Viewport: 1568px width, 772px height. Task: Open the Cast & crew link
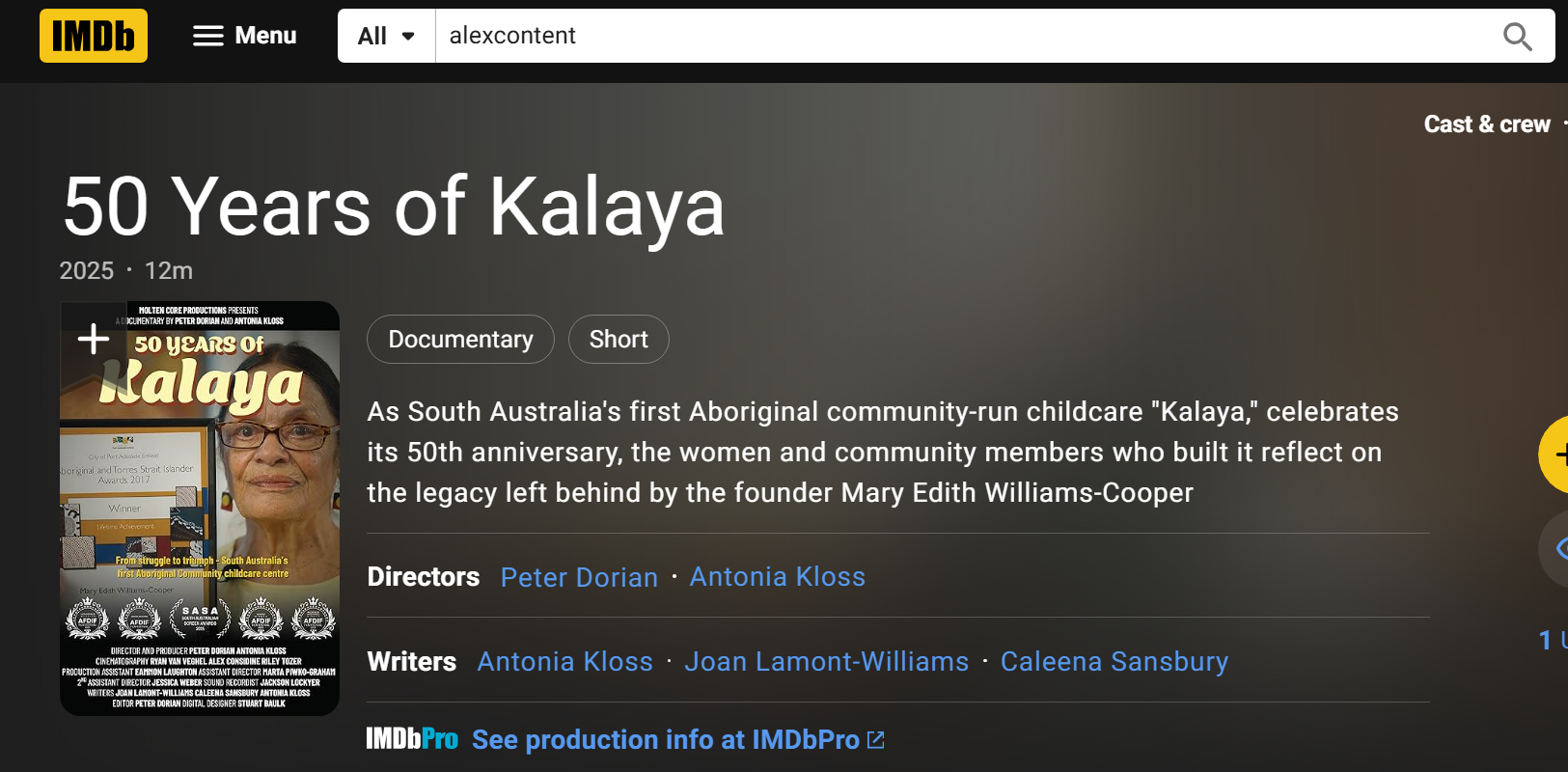[1487, 124]
